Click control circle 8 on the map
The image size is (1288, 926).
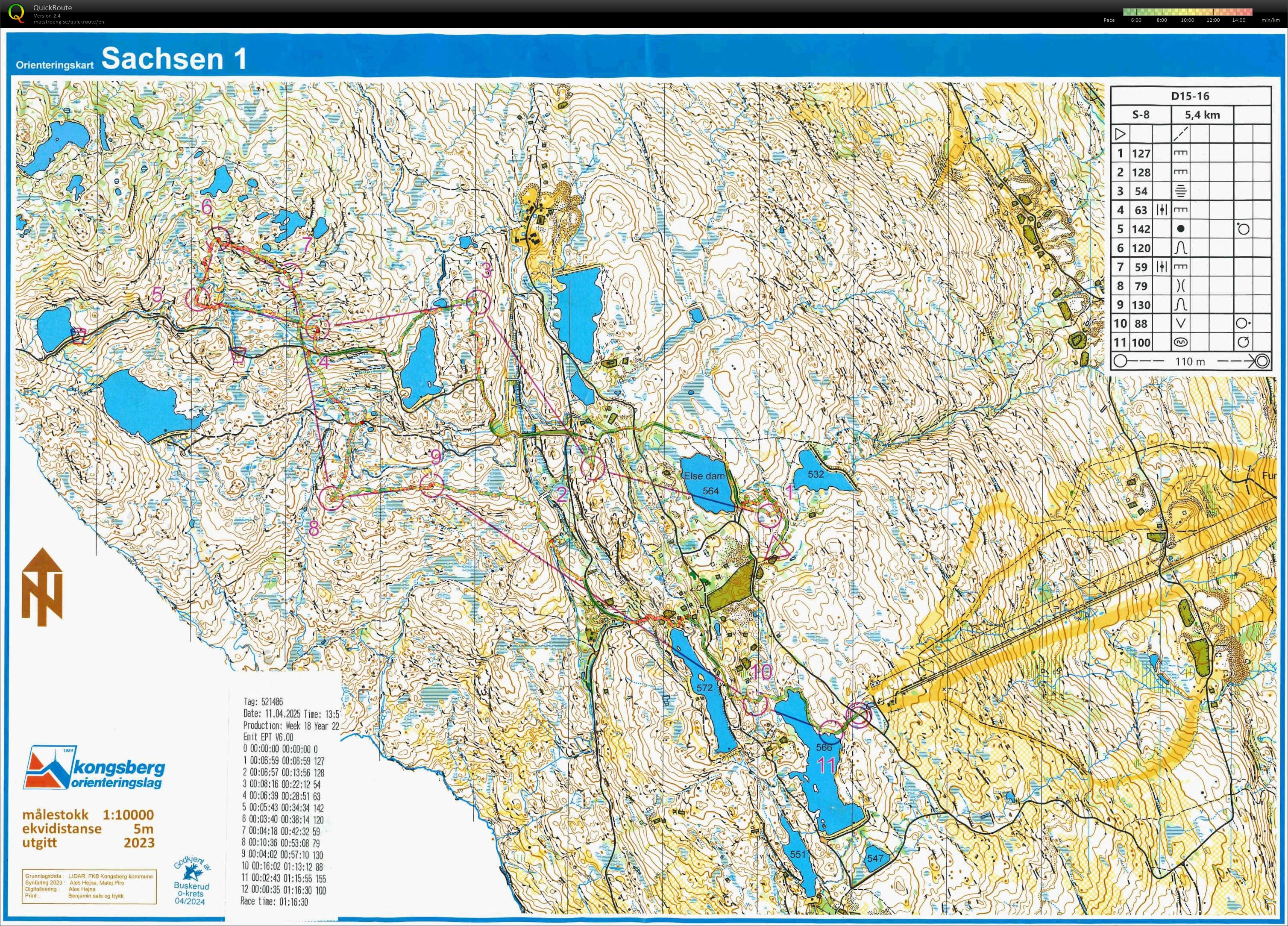pyautogui.click(x=331, y=498)
